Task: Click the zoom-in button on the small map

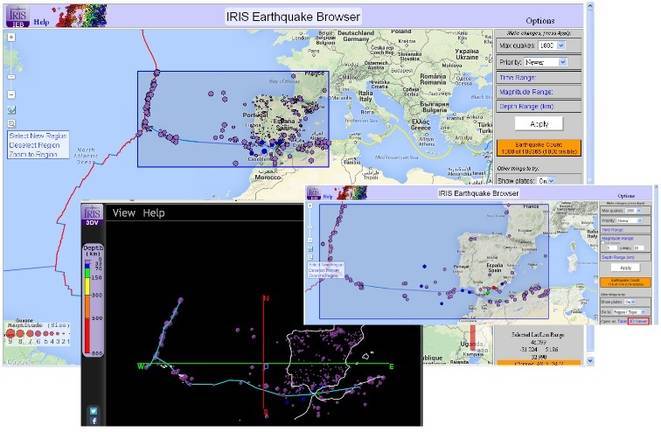Action: coord(310,206)
